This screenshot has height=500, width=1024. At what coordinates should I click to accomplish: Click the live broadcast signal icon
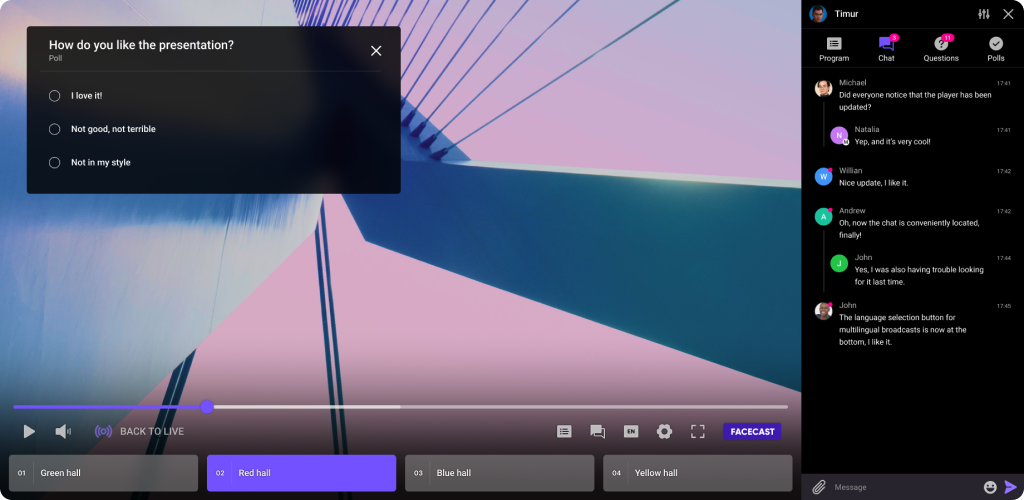coord(103,431)
